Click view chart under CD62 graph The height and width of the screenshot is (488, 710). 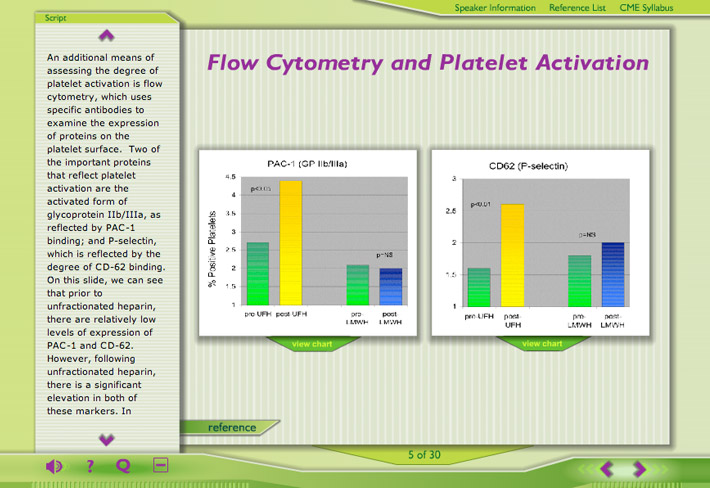[x=542, y=344]
